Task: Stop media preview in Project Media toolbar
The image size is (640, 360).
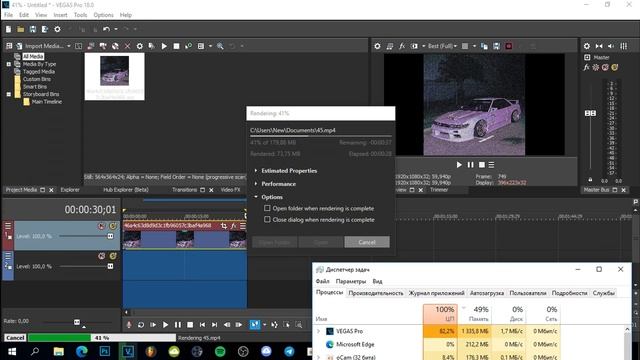Action: (x=176, y=46)
